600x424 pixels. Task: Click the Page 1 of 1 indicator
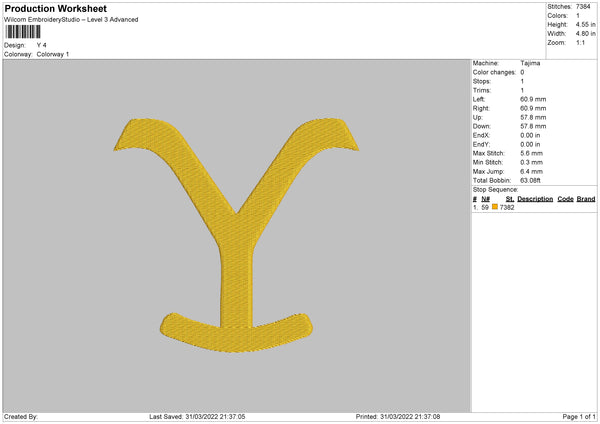(579, 417)
